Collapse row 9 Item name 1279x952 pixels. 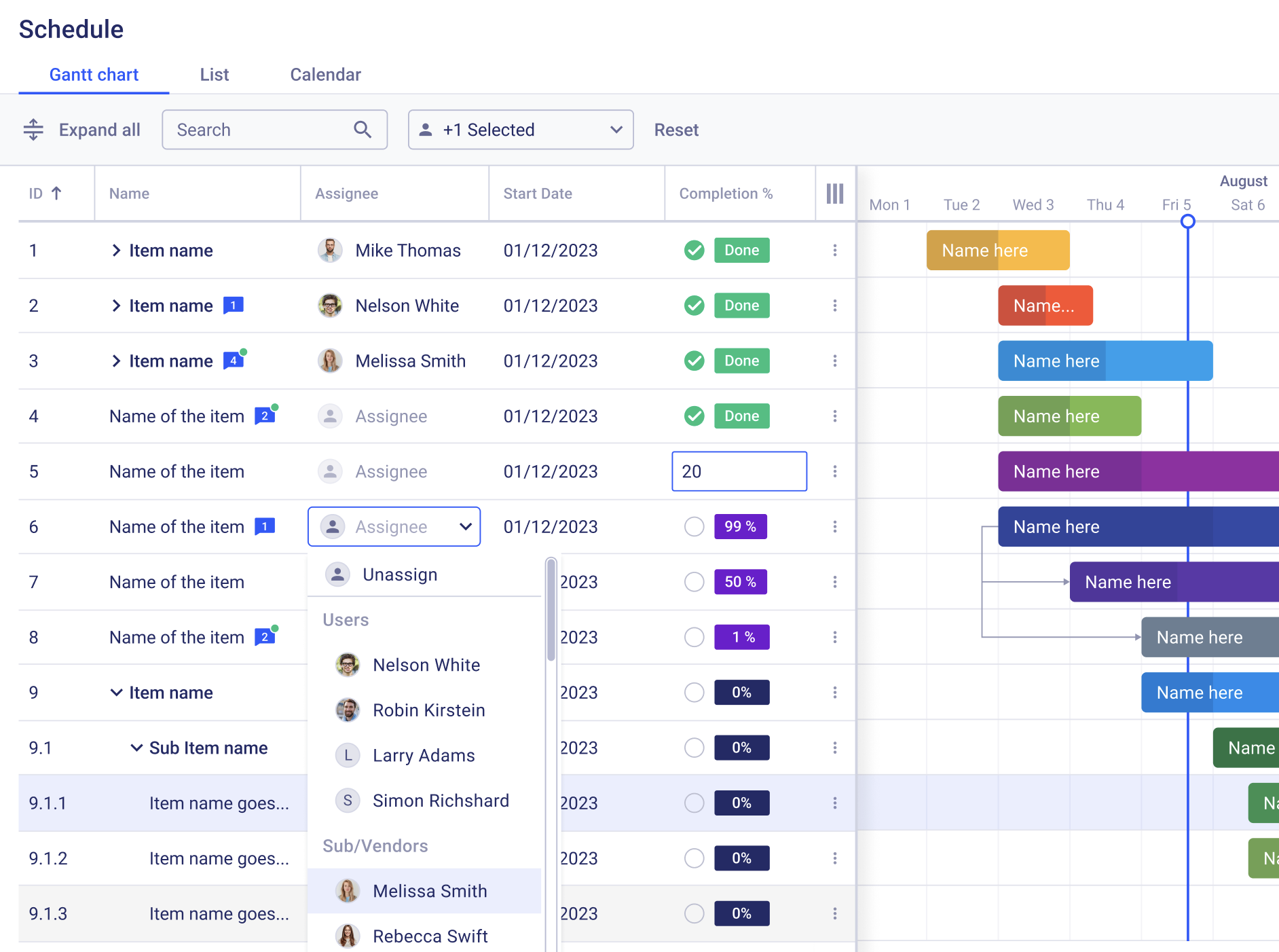pos(116,693)
